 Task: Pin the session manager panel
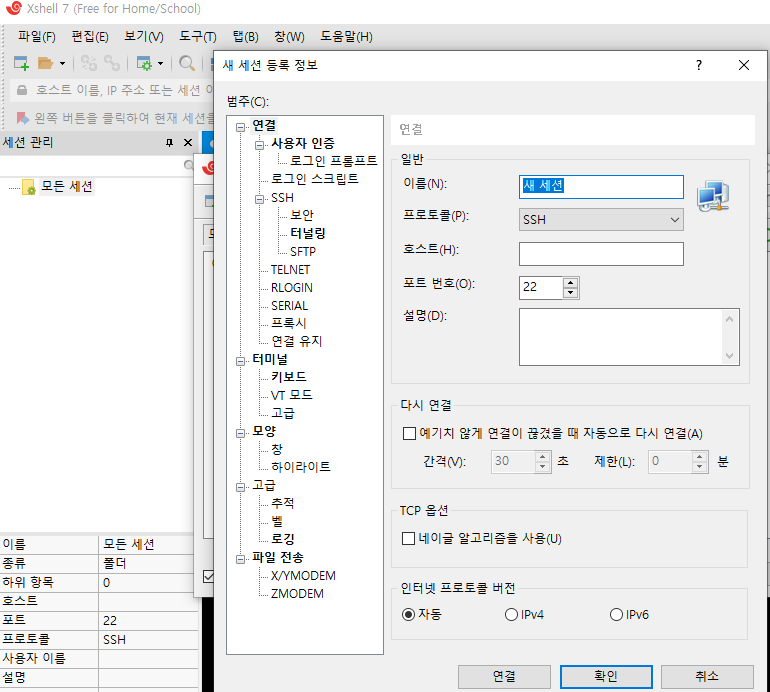point(169,142)
